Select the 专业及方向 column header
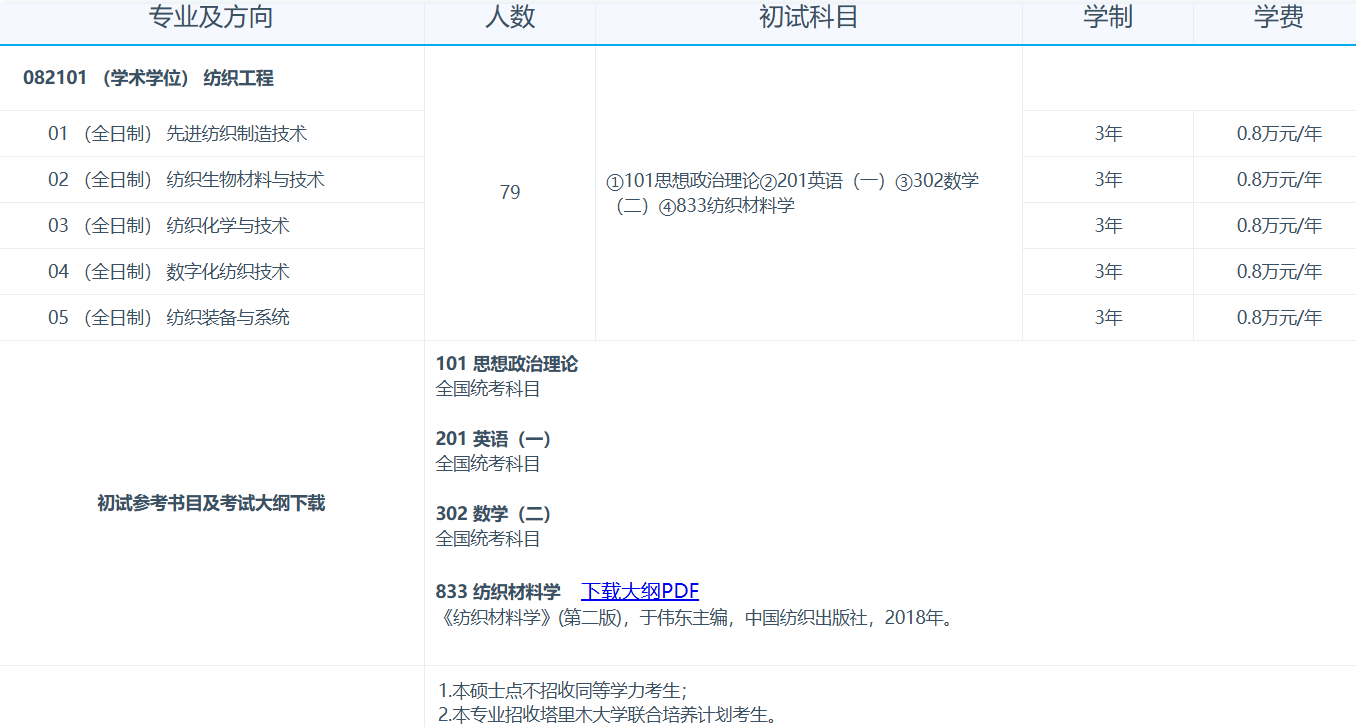 (211, 22)
